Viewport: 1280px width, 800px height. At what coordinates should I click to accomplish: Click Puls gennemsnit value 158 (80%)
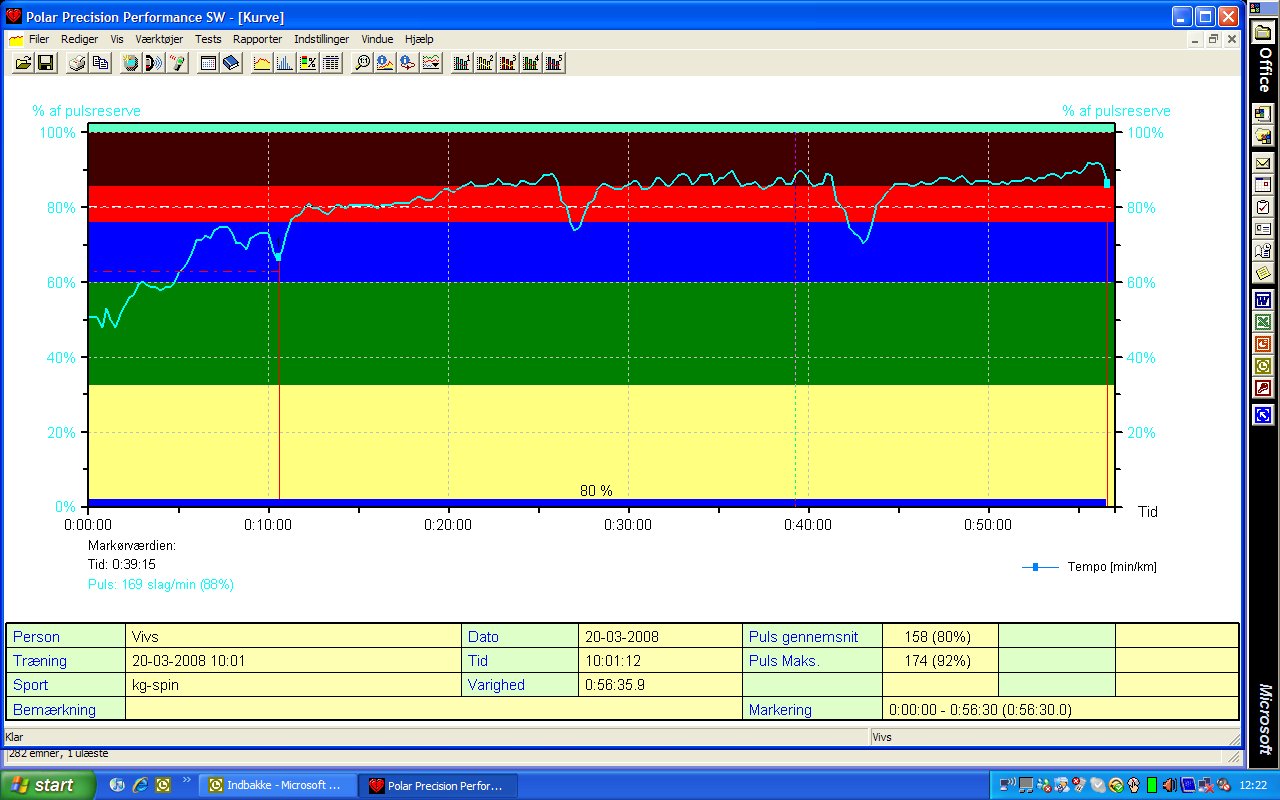click(x=941, y=637)
